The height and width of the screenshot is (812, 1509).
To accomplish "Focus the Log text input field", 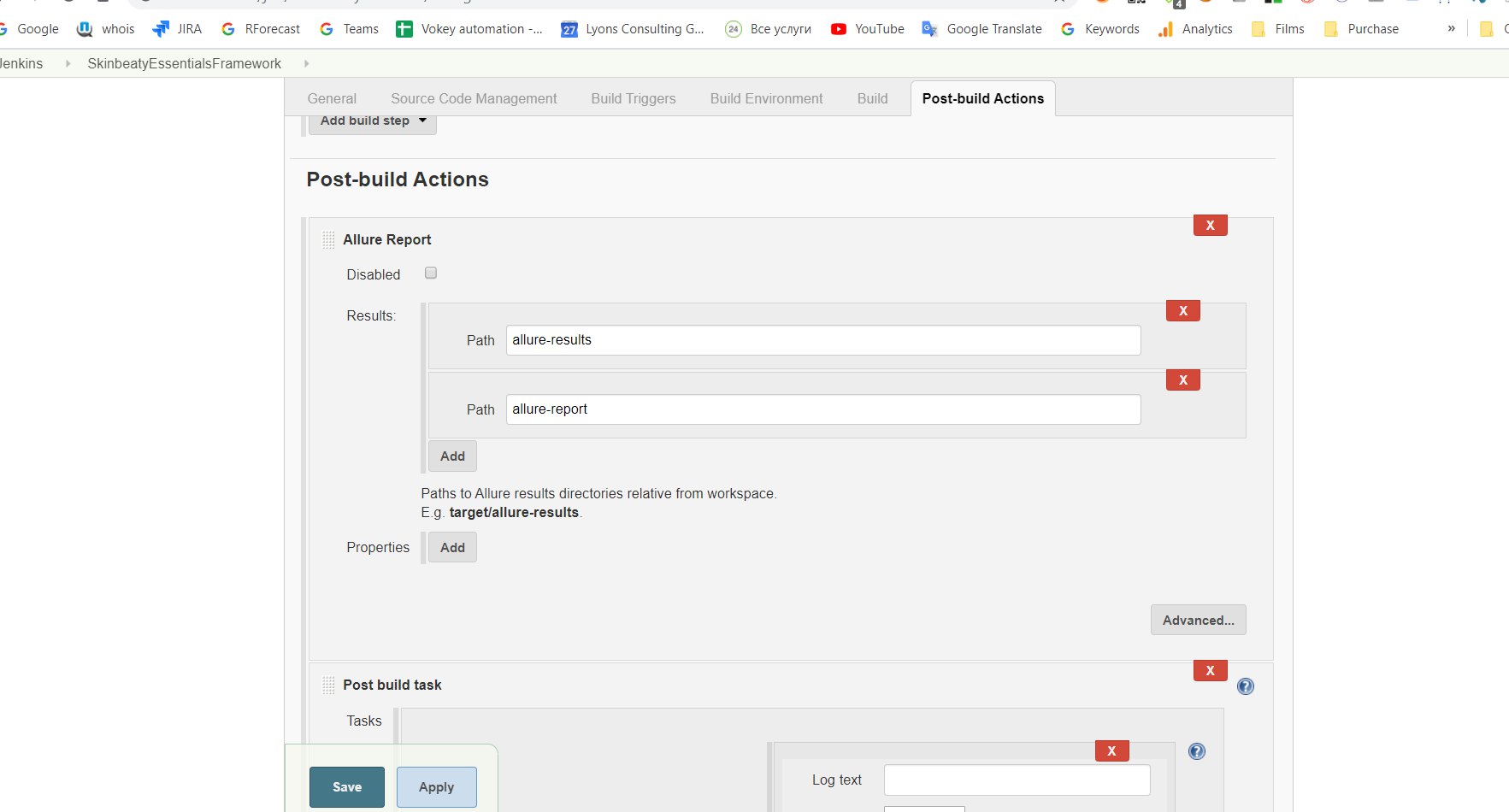I will [1017, 780].
